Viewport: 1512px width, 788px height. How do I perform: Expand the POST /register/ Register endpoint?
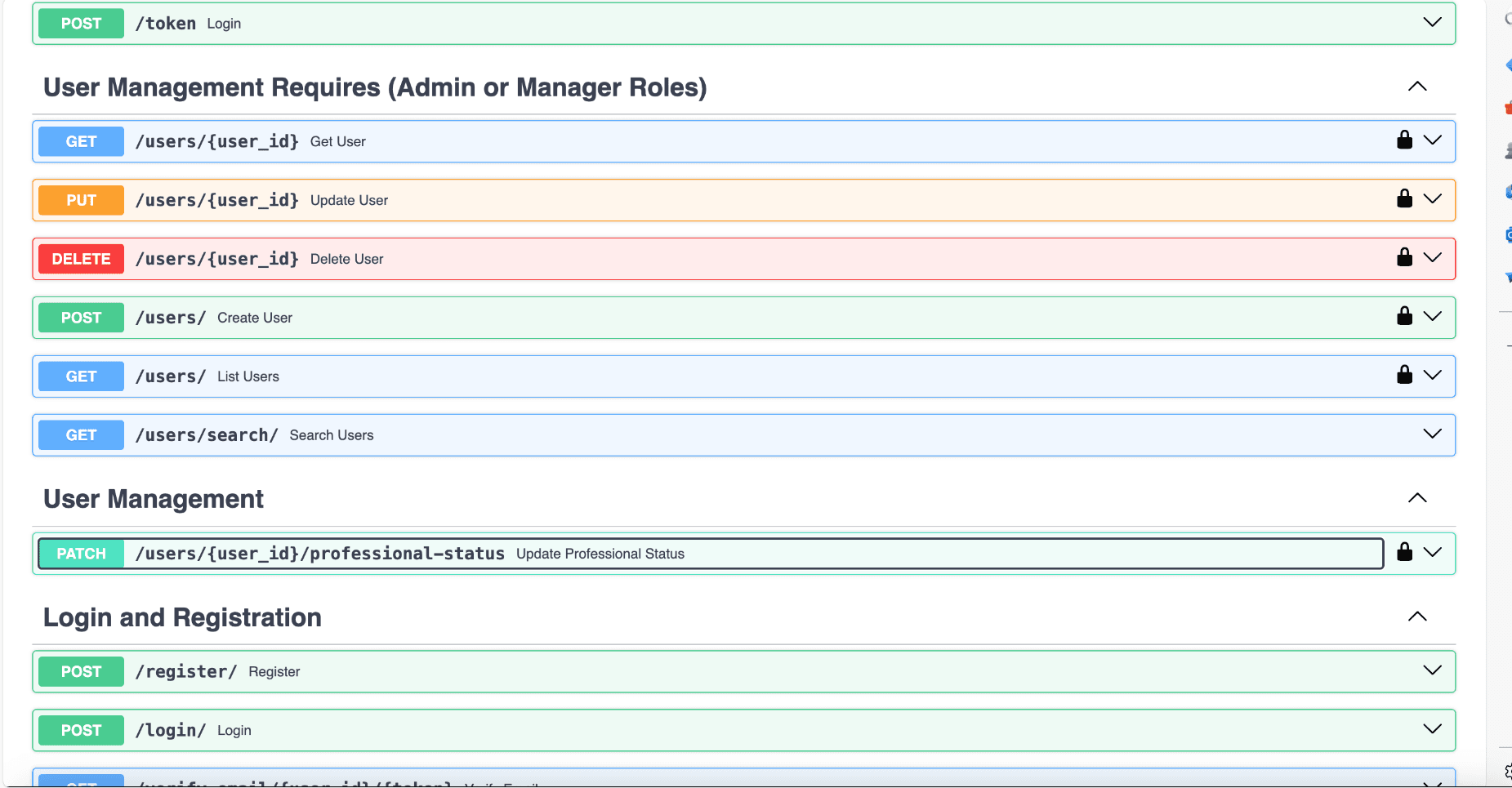[1433, 670]
